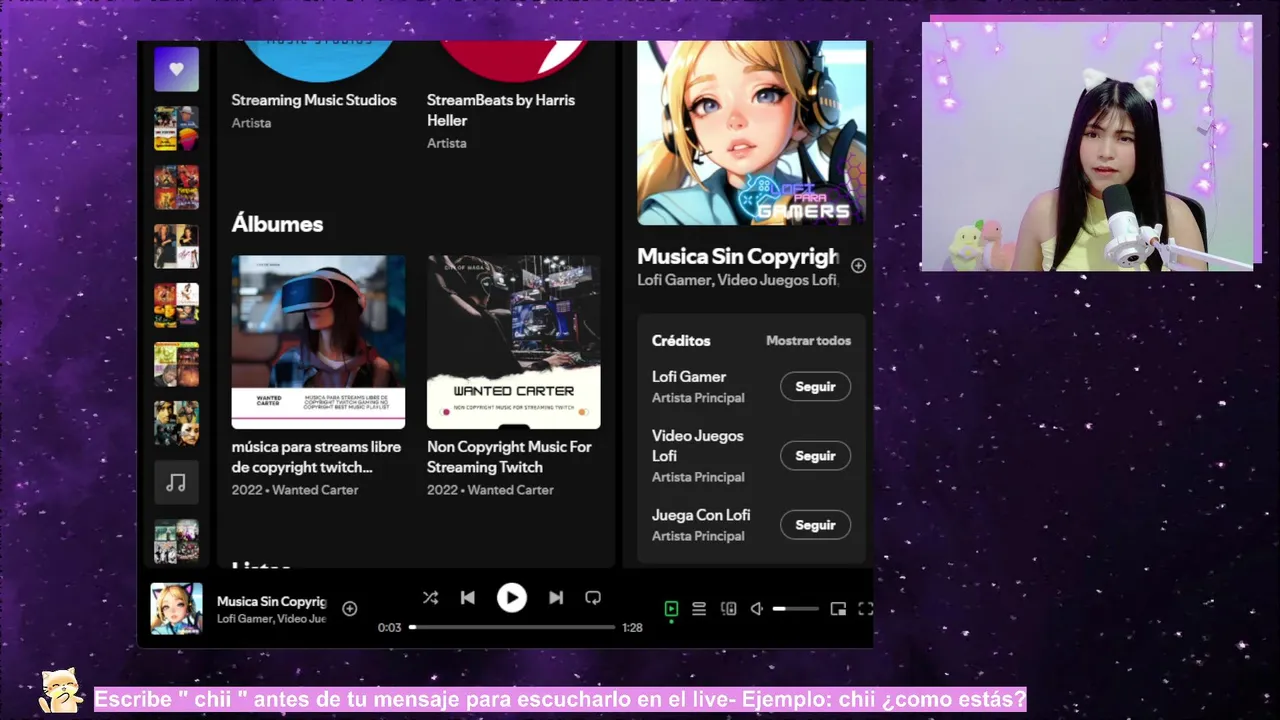Open música para streams libre de copyright album title
The height and width of the screenshot is (720, 1280).
[x=316, y=457]
